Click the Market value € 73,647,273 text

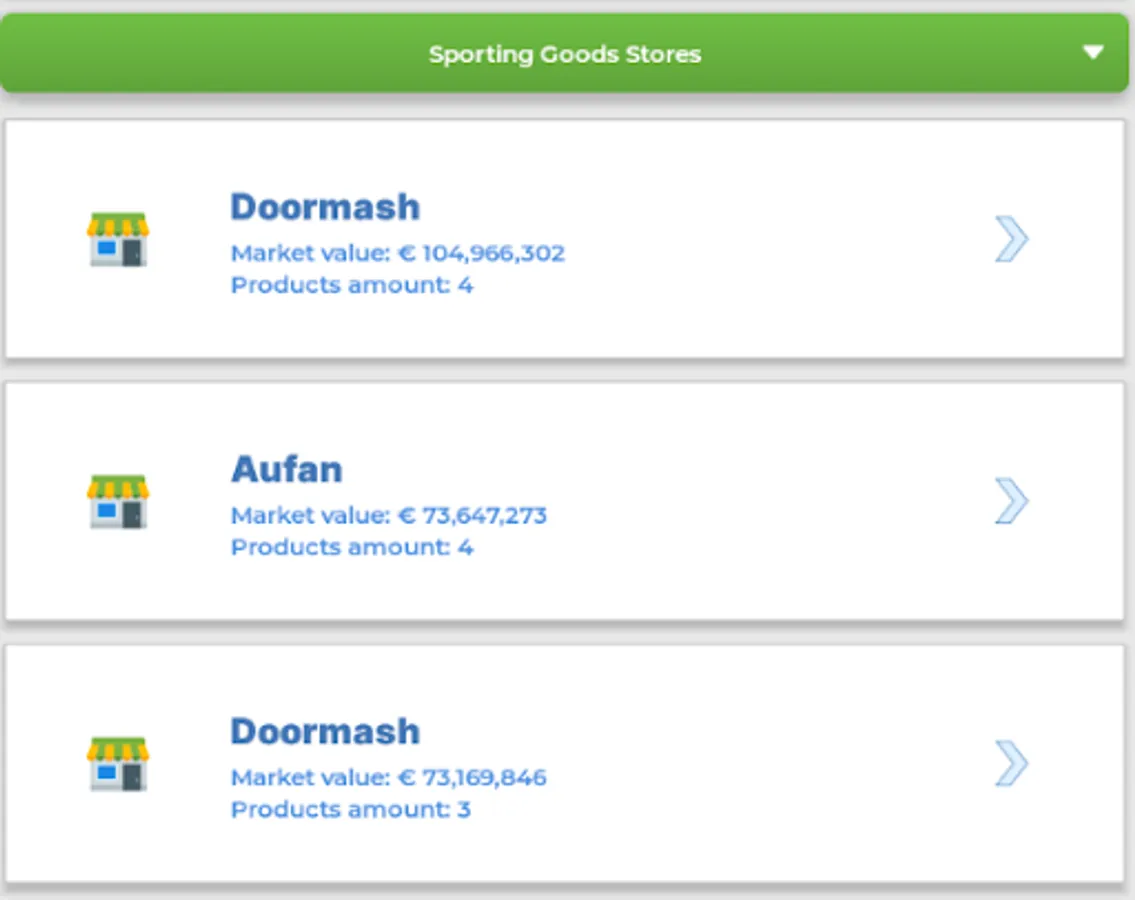389,516
